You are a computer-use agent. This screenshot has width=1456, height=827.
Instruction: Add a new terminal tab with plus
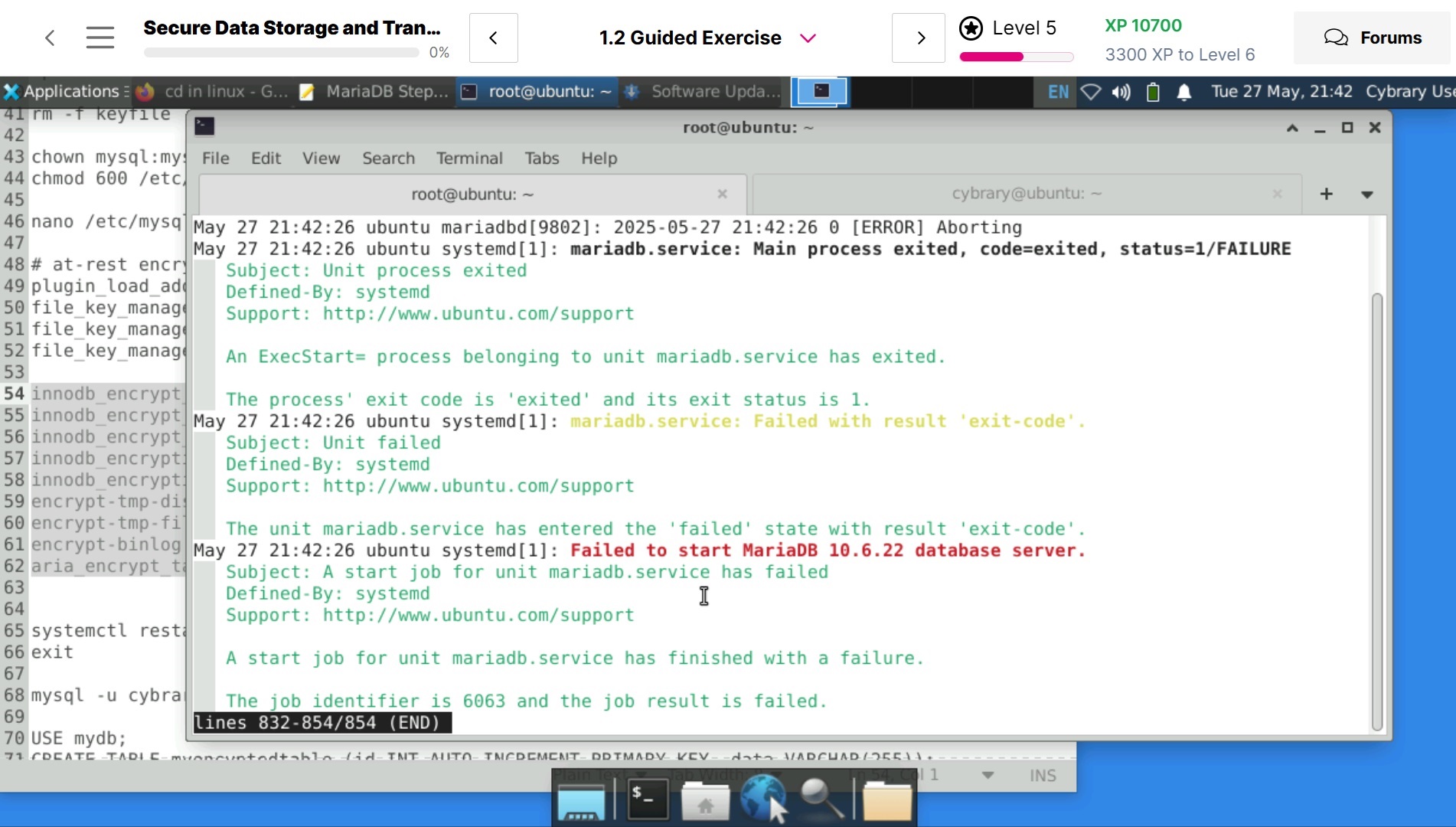pyautogui.click(x=1327, y=194)
